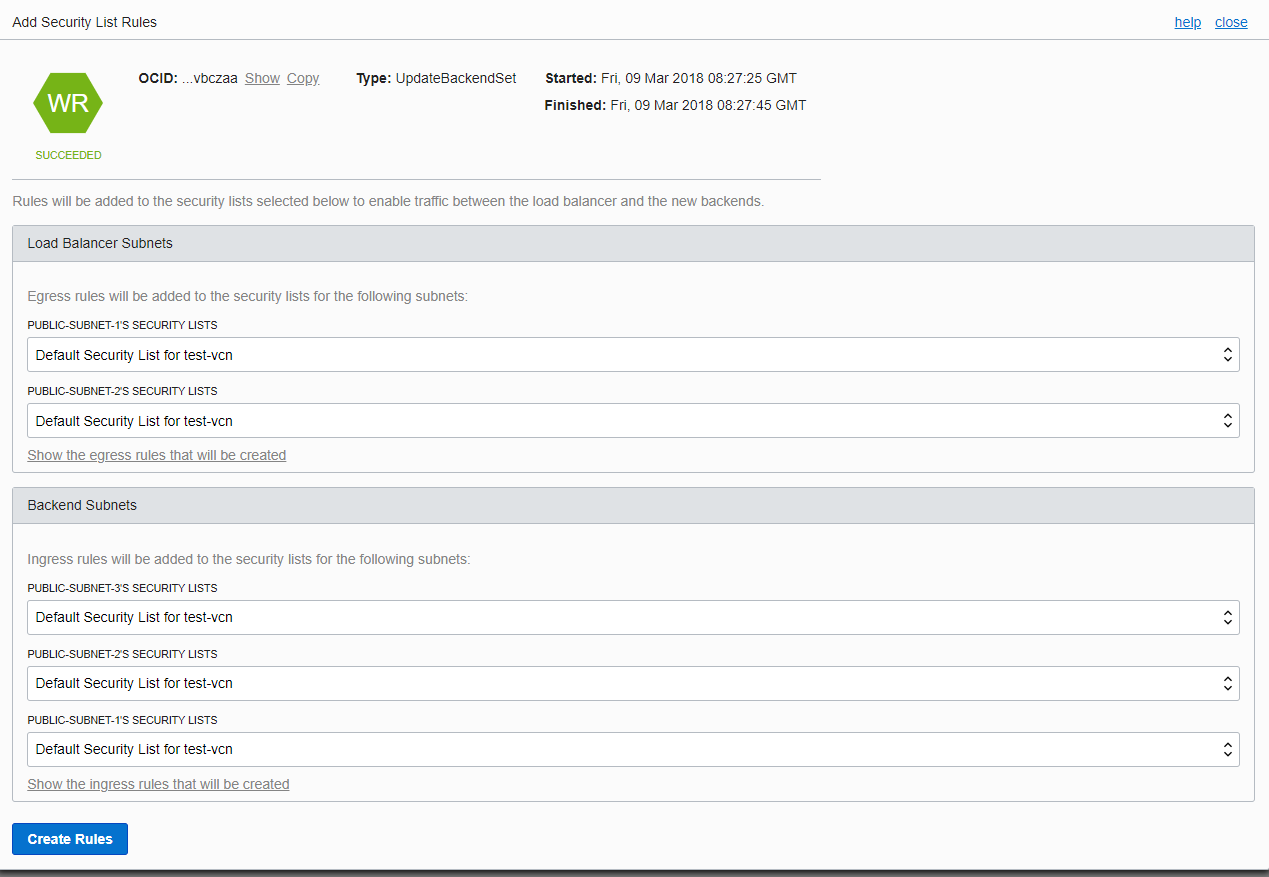
Task: Copy the OCID to clipboard
Action: point(303,78)
